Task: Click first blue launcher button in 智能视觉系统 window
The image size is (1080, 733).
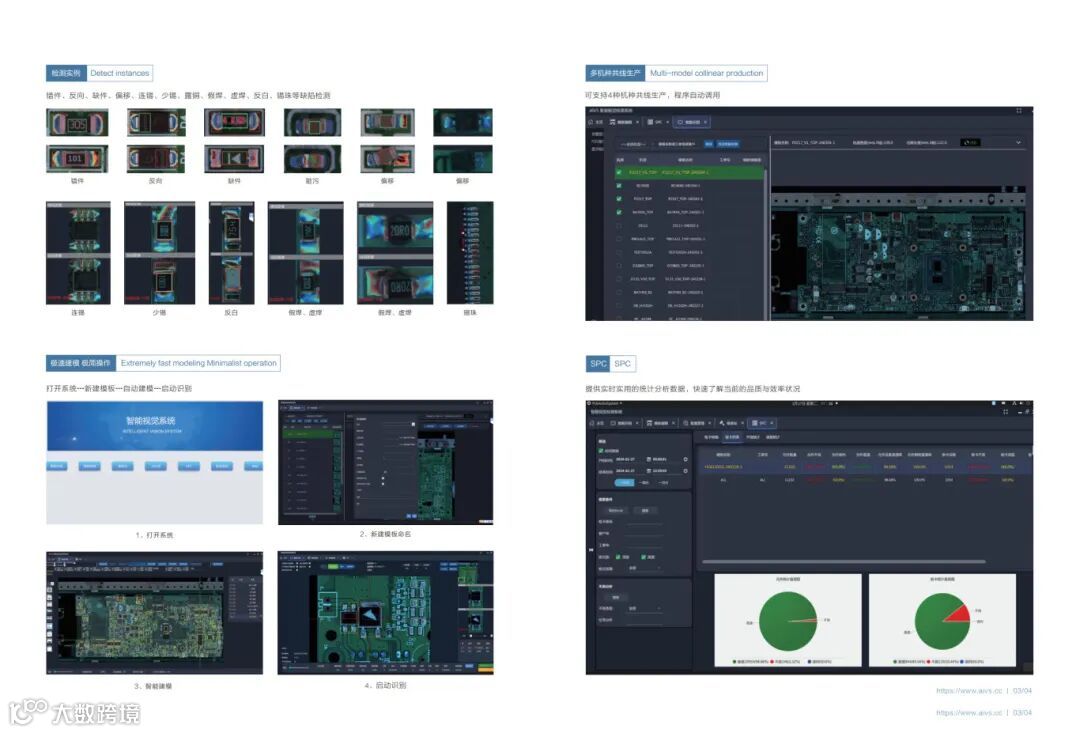Action: [x=56, y=466]
